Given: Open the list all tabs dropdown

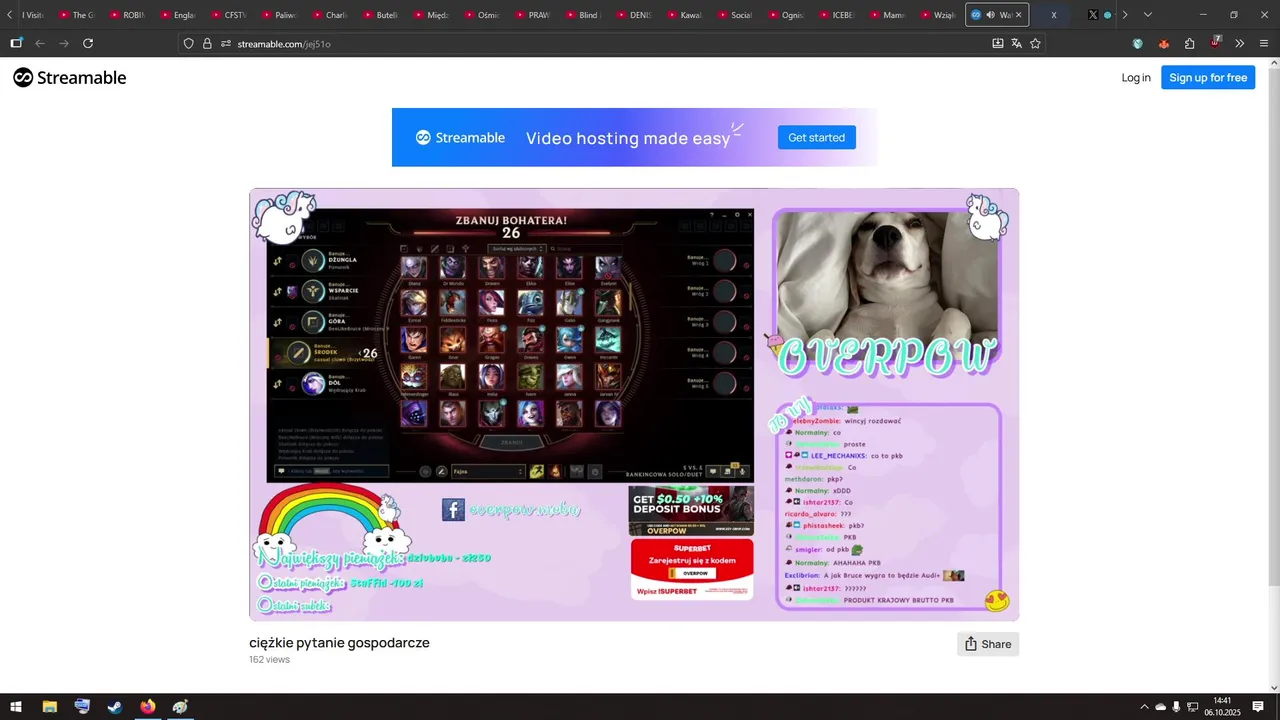Looking at the screenshot, I should [x=1147, y=15].
